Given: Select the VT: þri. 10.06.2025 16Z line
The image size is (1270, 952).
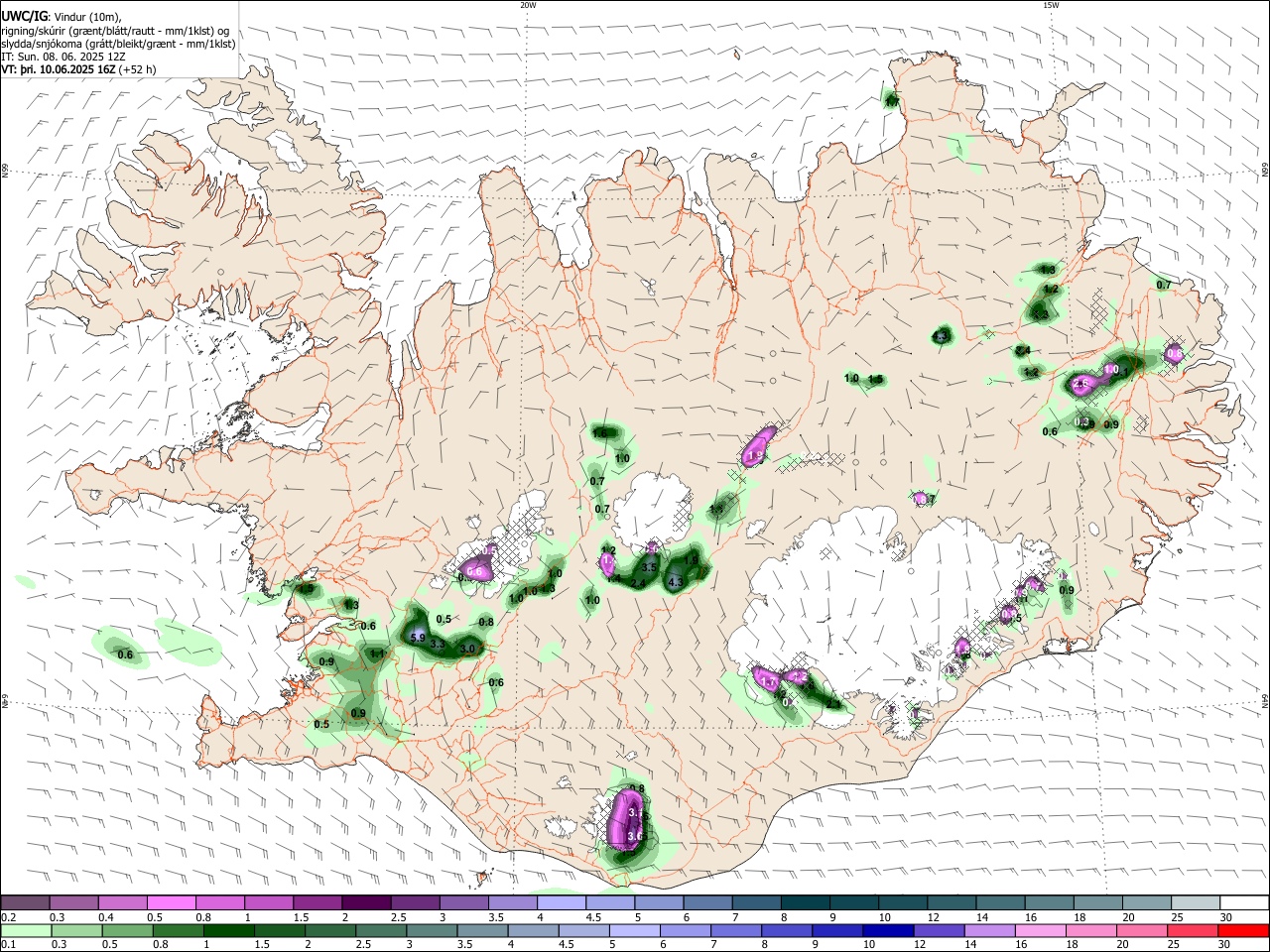Looking at the screenshot, I should click(x=78, y=70).
